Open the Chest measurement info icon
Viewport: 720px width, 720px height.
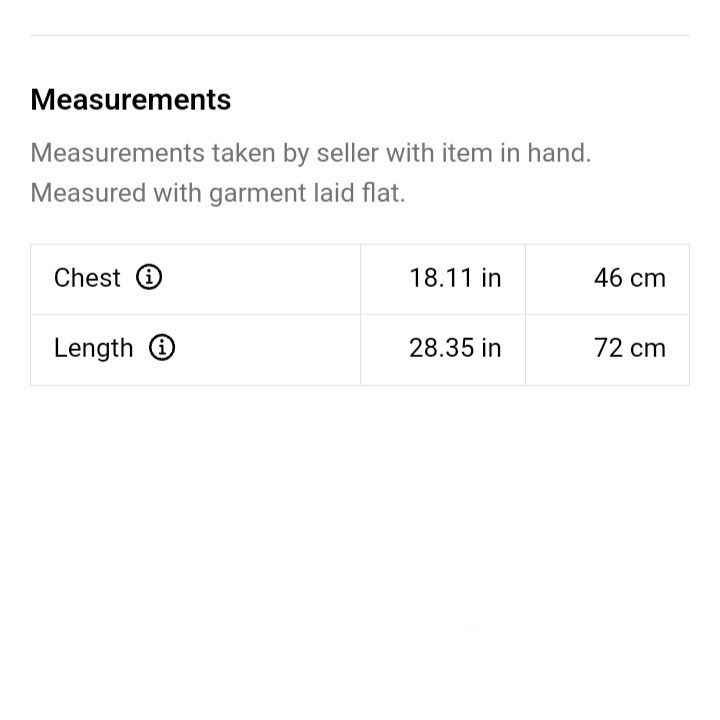pos(149,277)
